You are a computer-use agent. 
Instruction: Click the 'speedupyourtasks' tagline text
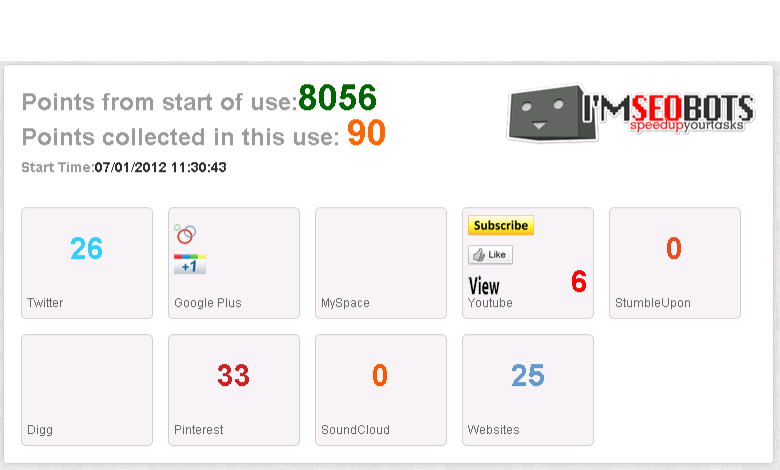click(687, 125)
